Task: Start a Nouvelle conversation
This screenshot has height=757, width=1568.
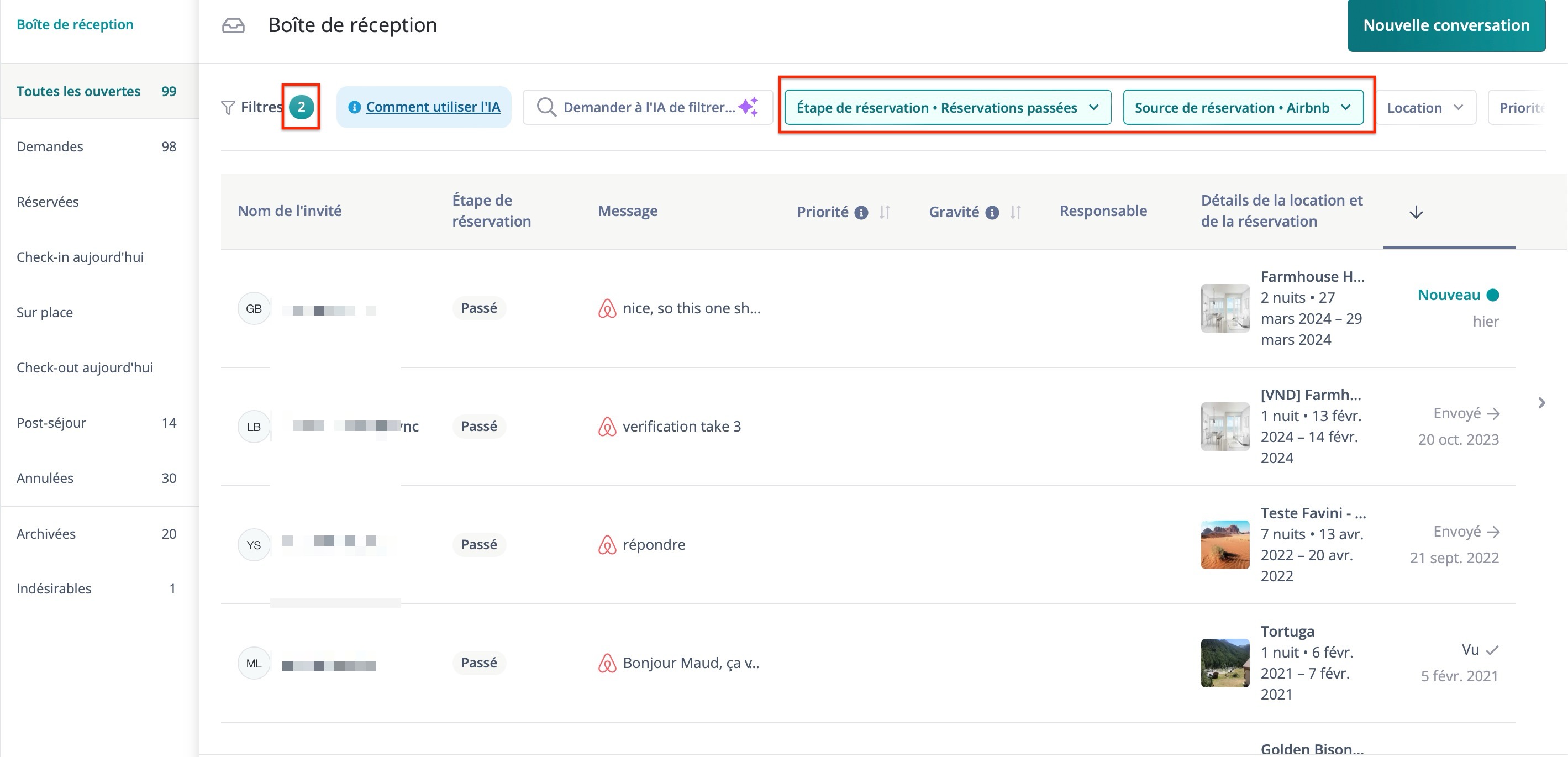Action: point(1446,25)
